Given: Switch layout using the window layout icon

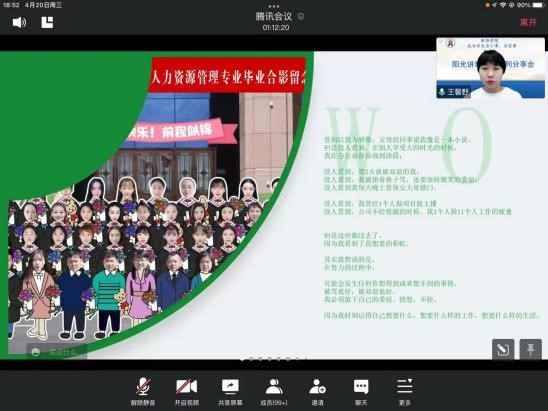Looking at the screenshot, I should click(47, 22).
